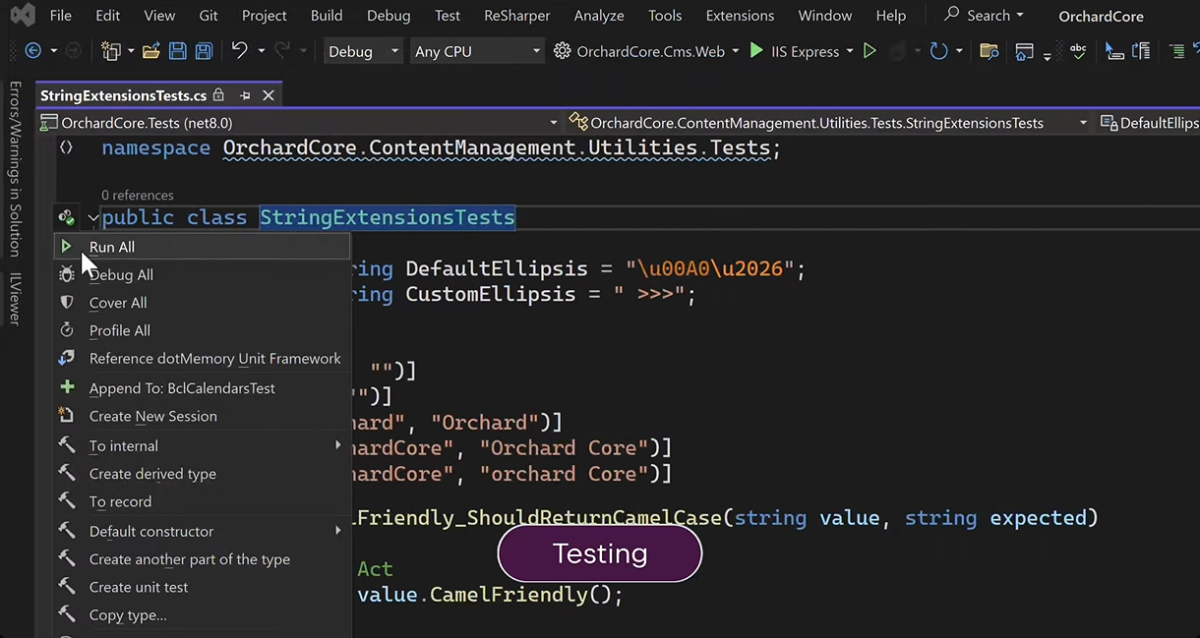Click the Find in Files folder icon

(989, 51)
